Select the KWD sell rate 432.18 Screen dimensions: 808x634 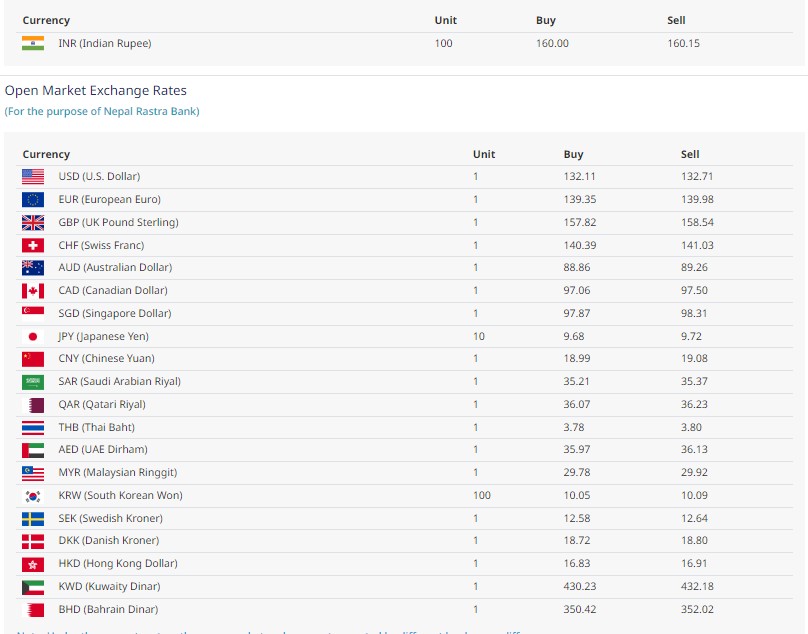697,586
